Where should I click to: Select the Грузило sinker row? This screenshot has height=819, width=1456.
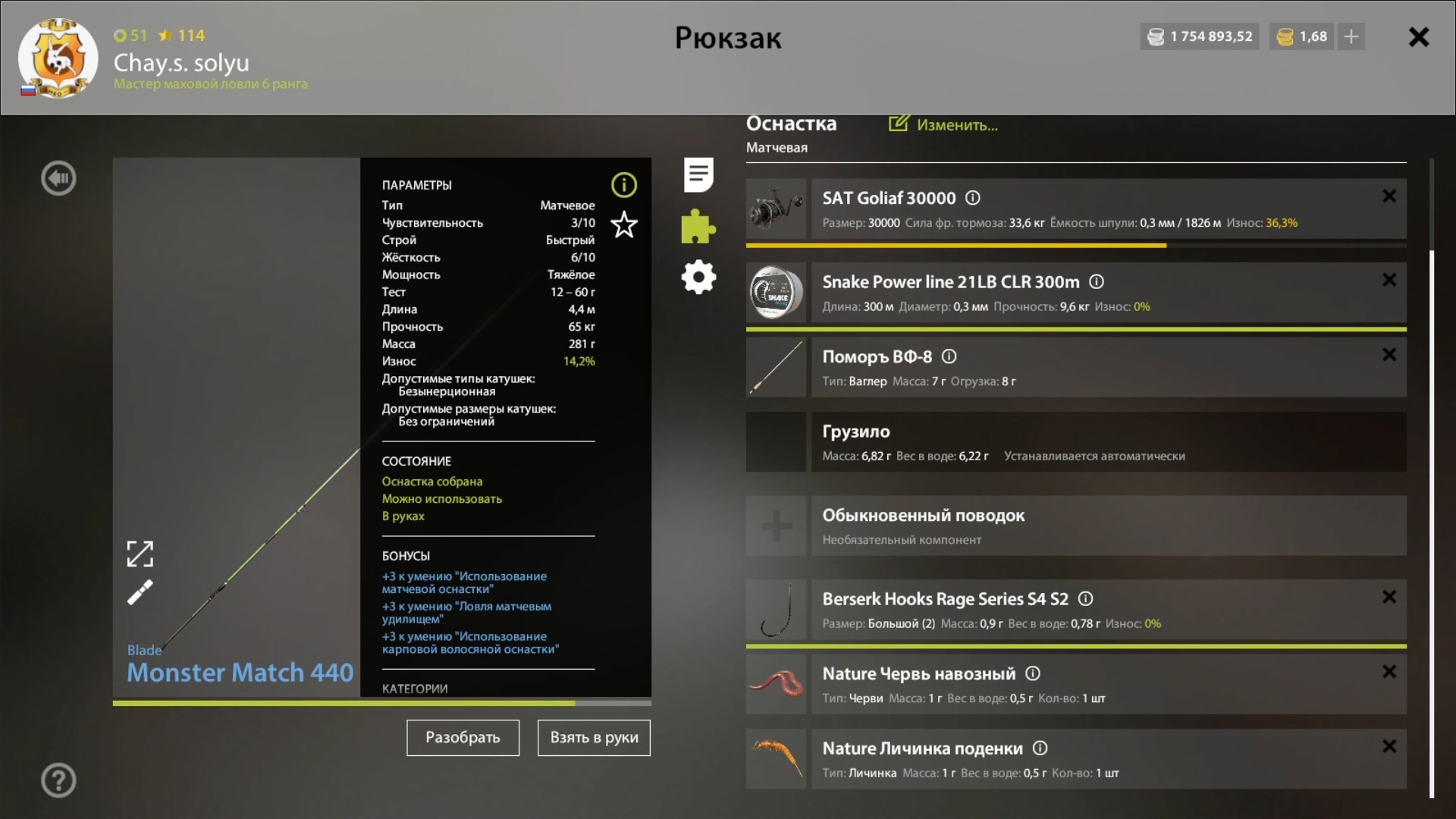click(x=1109, y=442)
